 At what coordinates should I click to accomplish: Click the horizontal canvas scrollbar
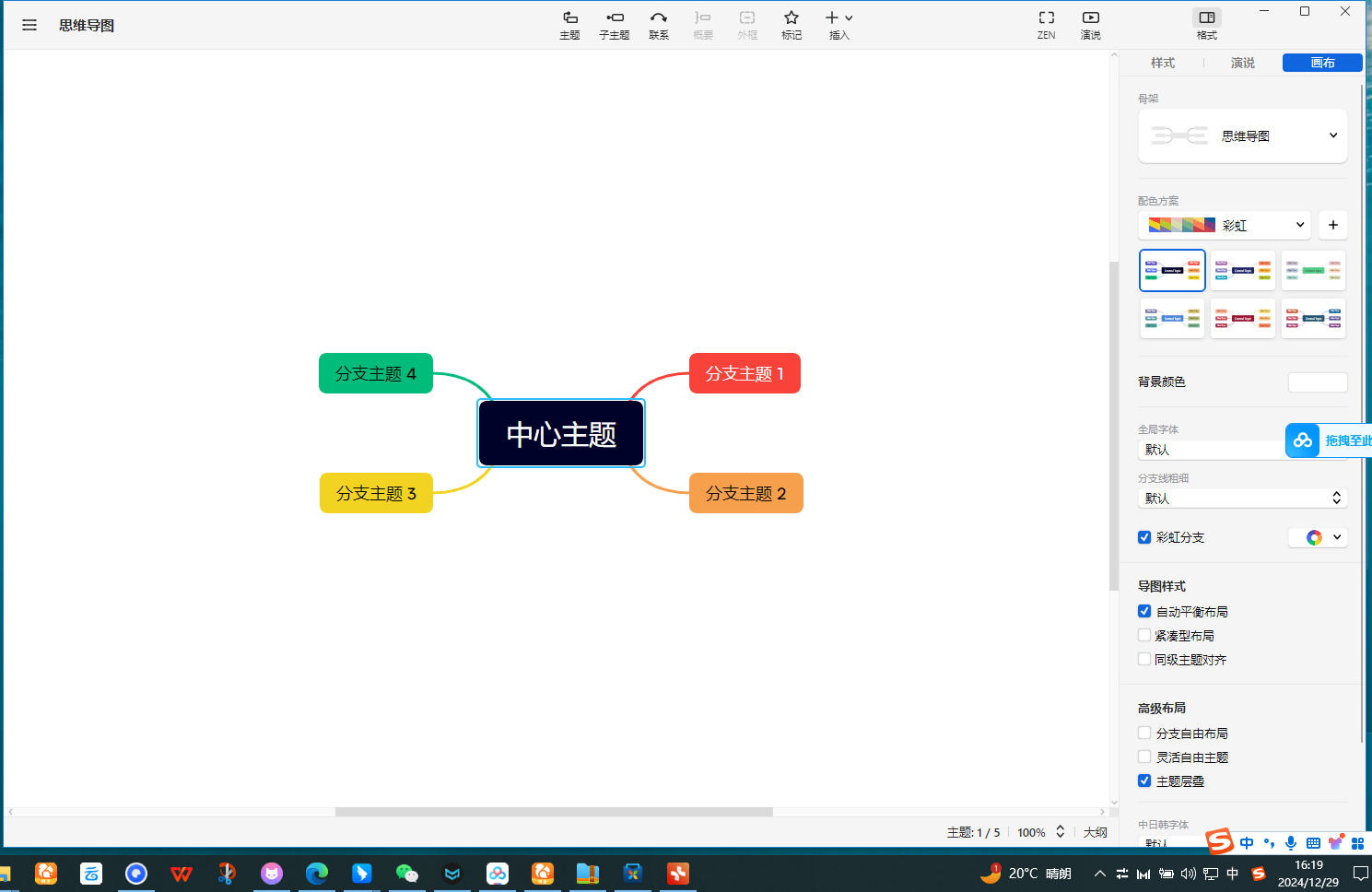pyautogui.click(x=554, y=812)
